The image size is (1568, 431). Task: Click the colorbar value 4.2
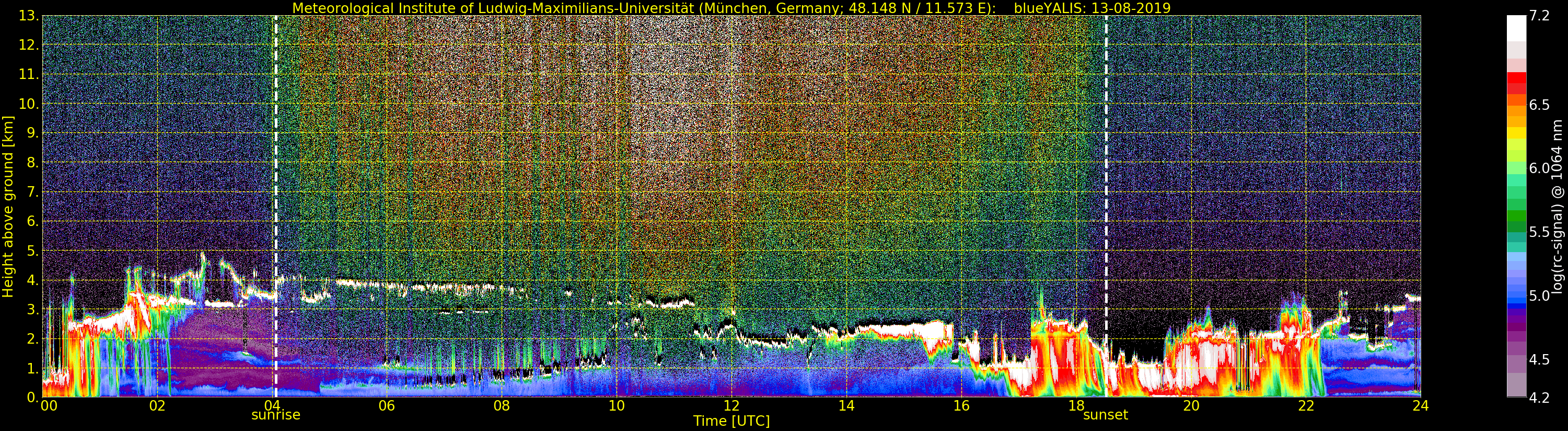1539,398
